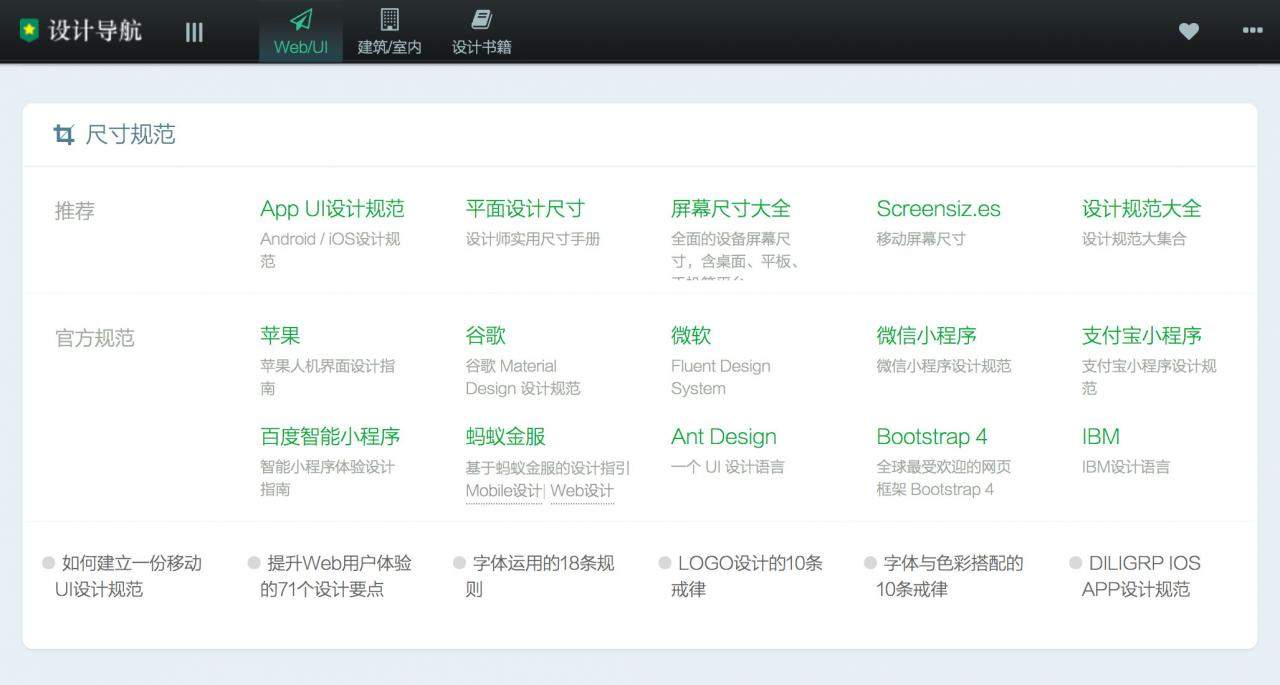
Task: Open article 字体与色彩搭配的10条戒律
Action: coord(950,576)
